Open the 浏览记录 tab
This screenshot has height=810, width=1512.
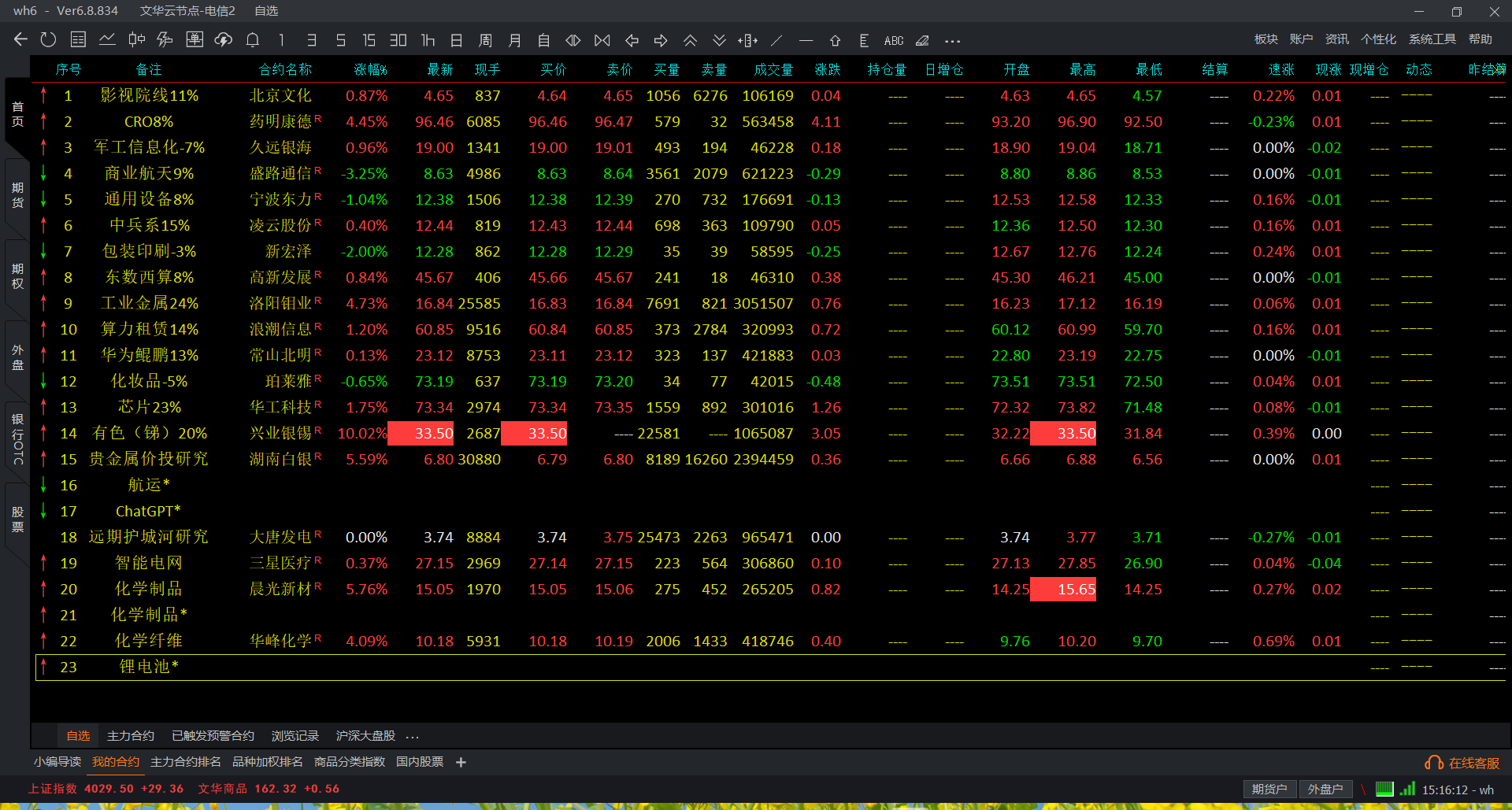coord(295,736)
